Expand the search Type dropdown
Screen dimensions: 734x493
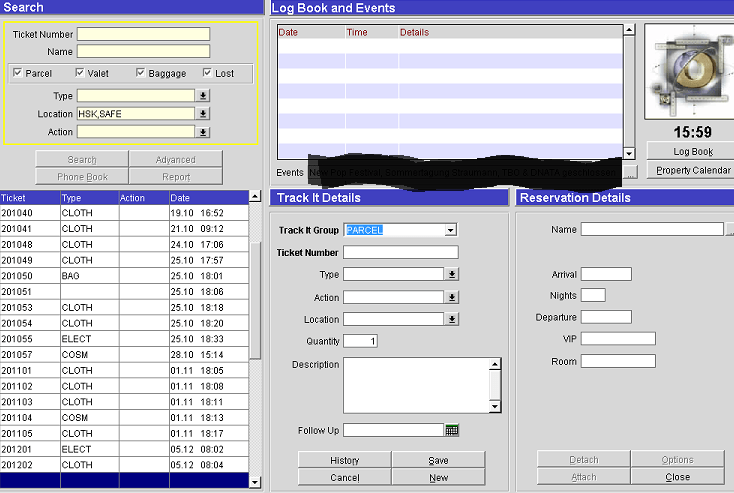[203, 96]
